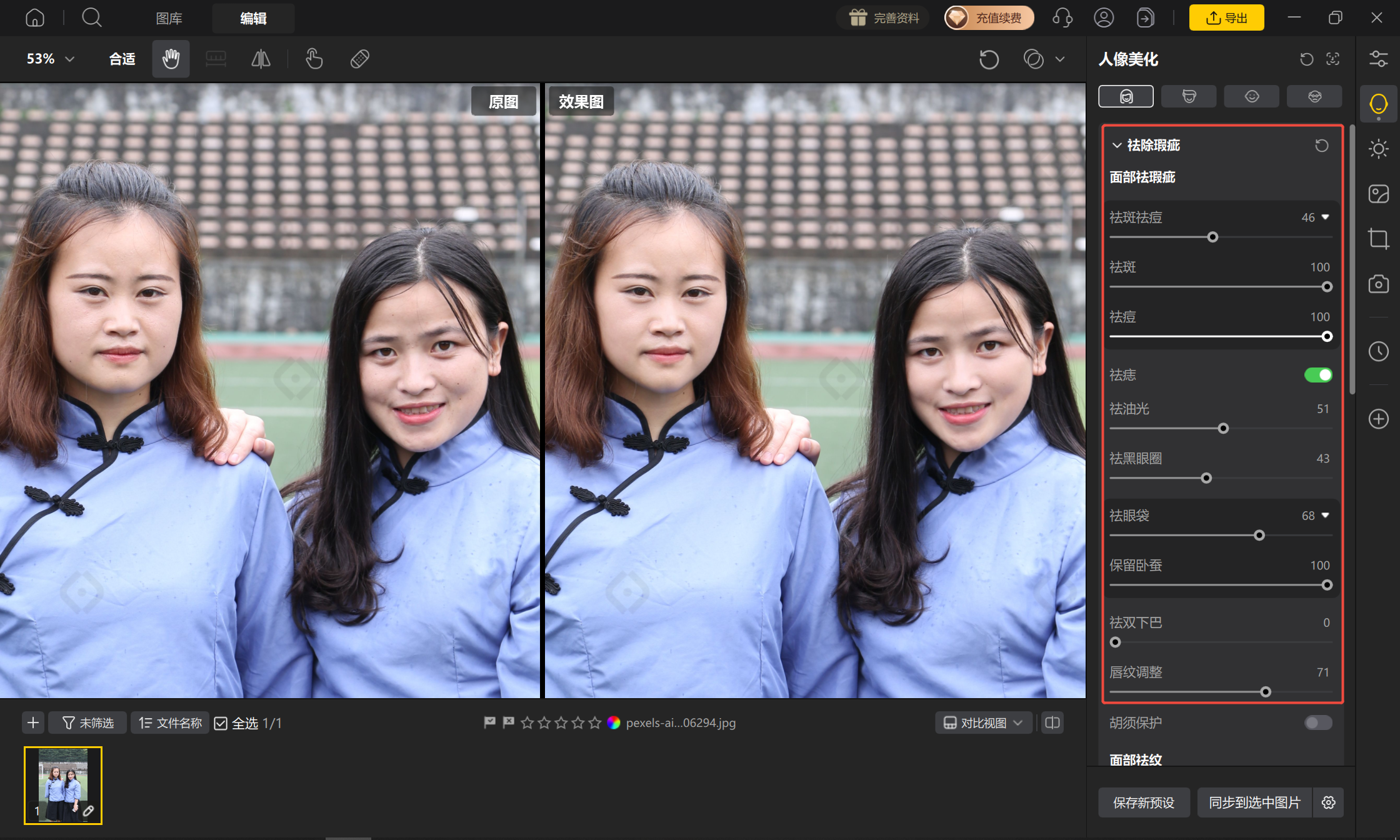Select the hand pan tool
1400x840 pixels.
point(171,59)
